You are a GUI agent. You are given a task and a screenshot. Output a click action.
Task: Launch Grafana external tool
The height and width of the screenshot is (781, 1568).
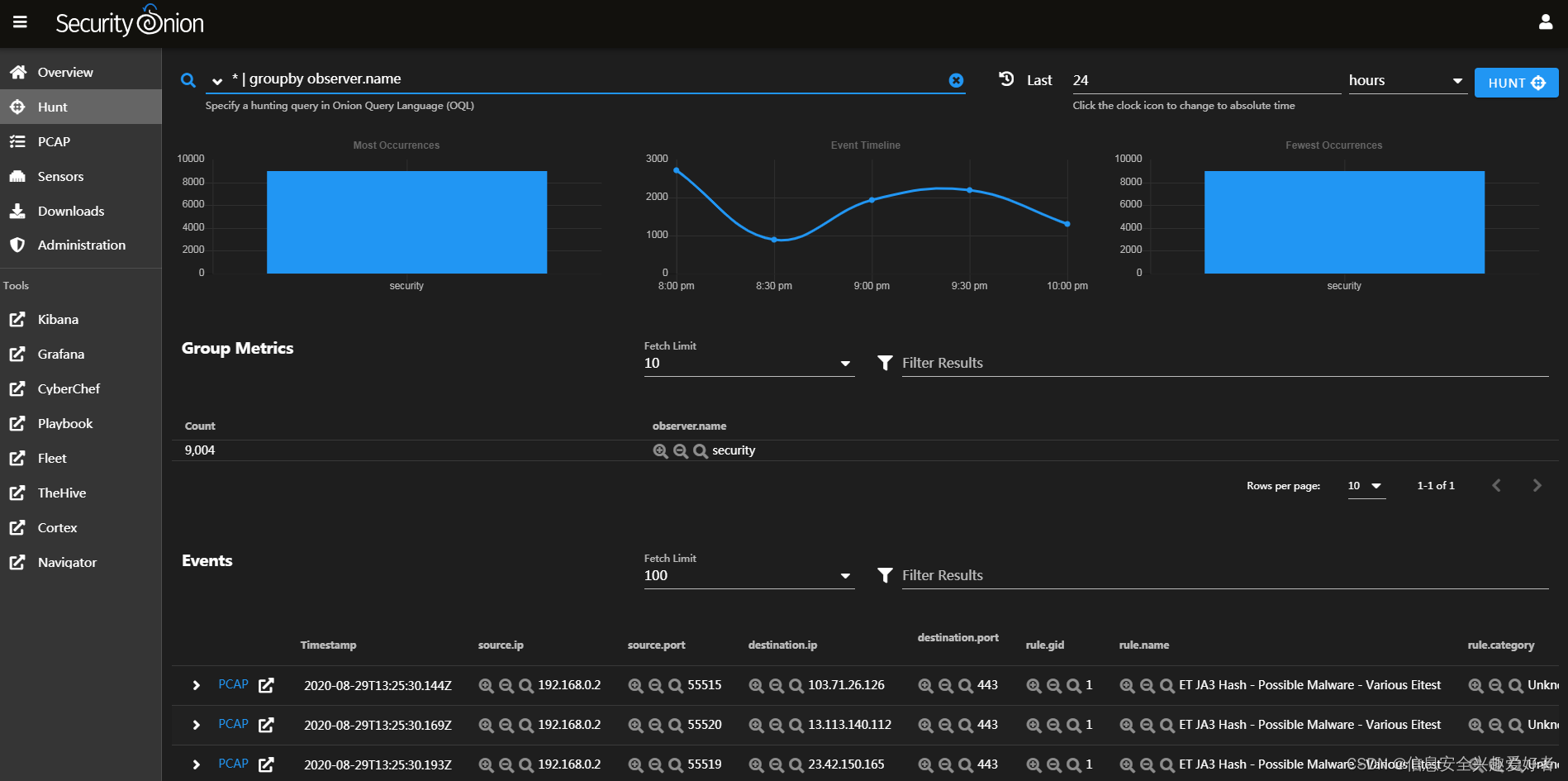pyautogui.click(x=80, y=354)
